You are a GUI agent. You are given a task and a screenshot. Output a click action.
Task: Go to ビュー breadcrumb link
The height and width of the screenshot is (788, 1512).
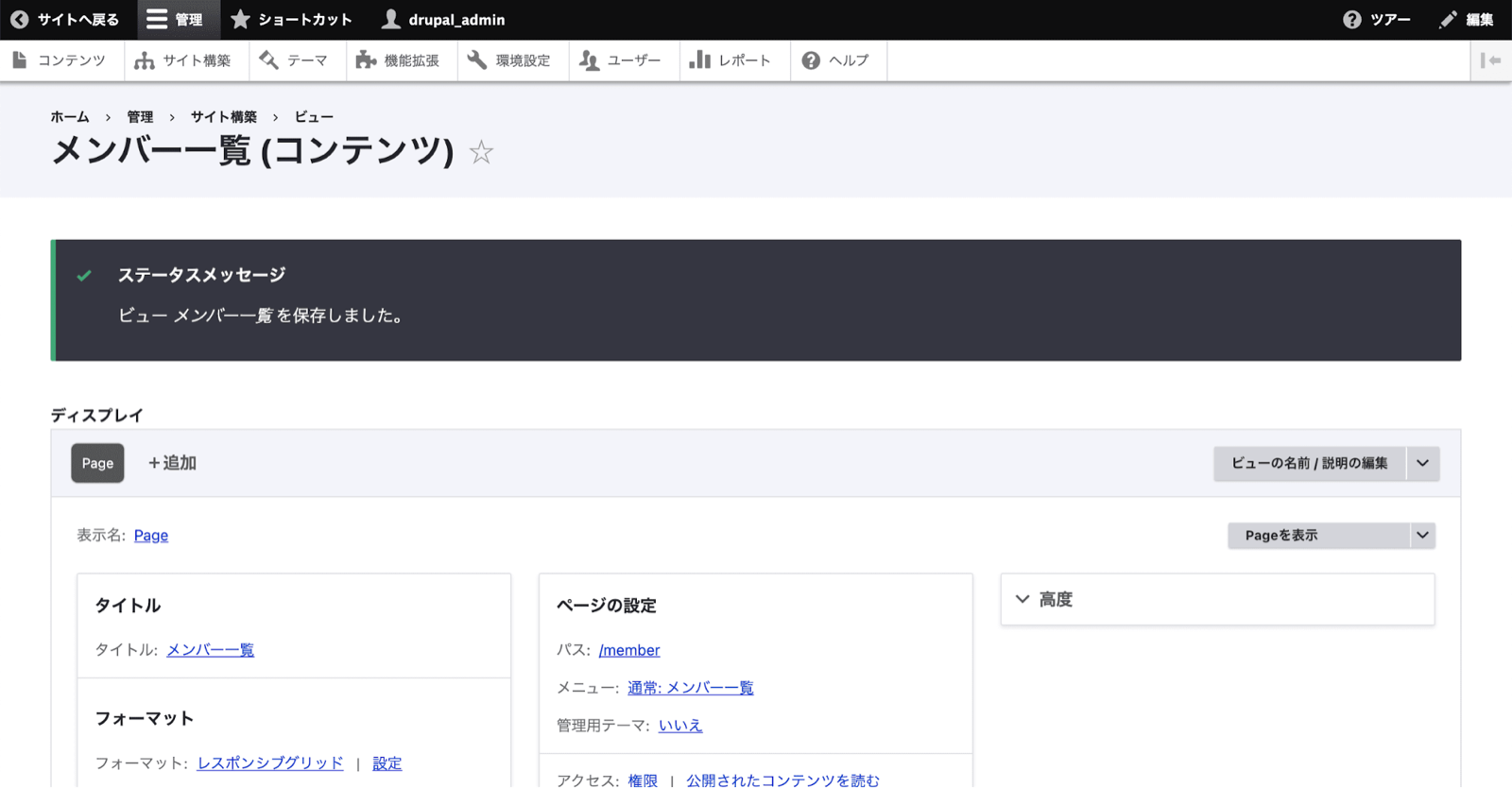[314, 117]
